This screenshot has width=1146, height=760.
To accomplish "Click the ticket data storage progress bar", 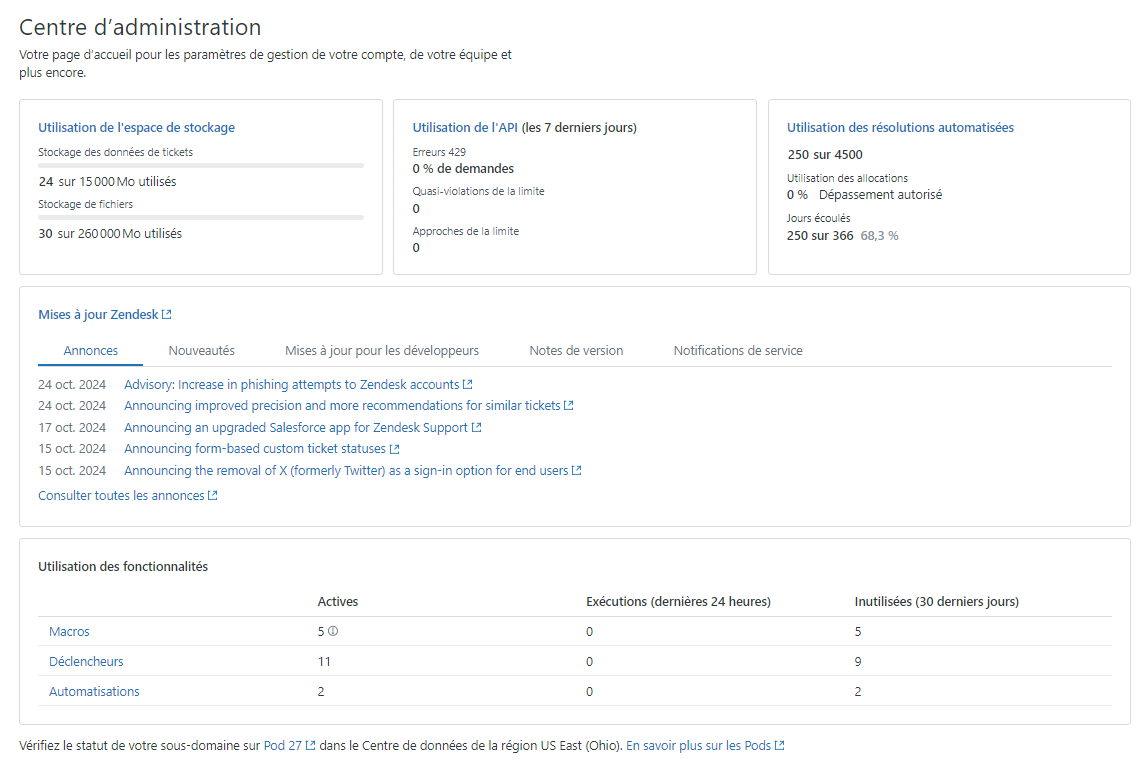I will (201, 166).
